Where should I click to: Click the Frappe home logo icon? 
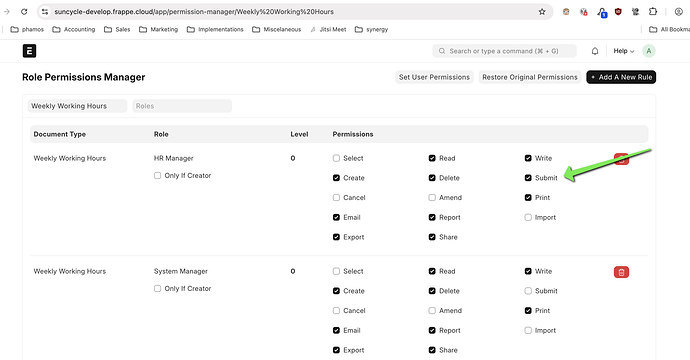(29, 51)
